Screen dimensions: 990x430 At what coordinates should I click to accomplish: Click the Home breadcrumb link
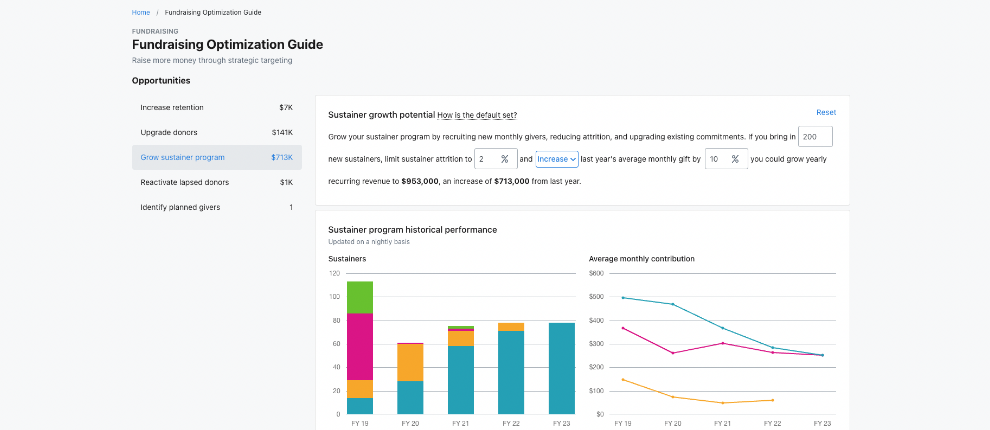tap(141, 12)
